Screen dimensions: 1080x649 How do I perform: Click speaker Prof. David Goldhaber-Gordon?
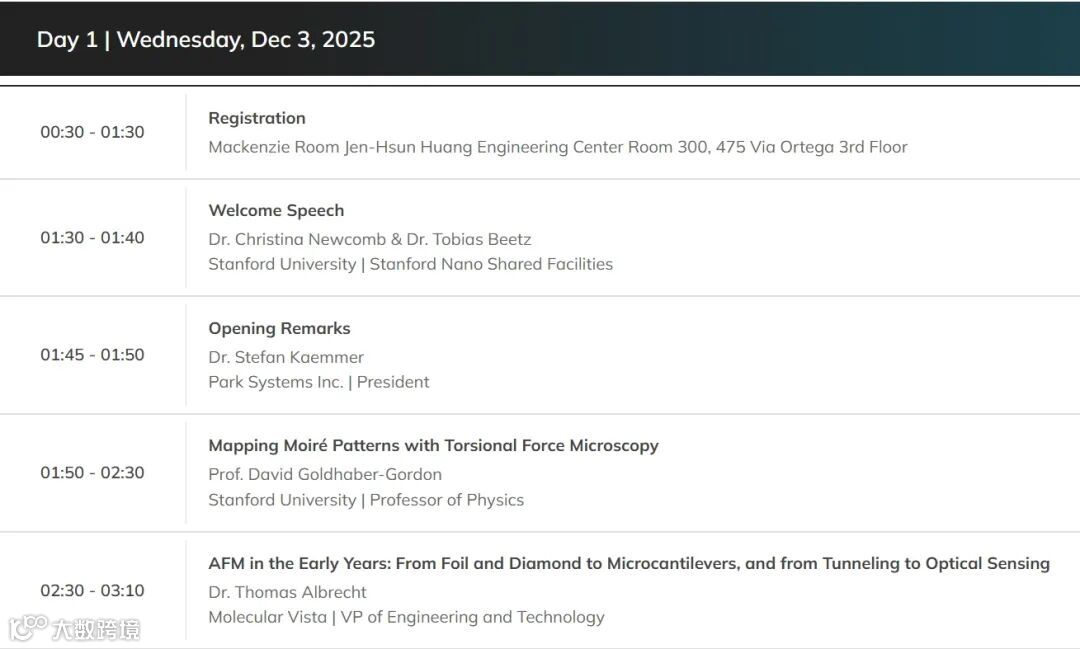(325, 474)
